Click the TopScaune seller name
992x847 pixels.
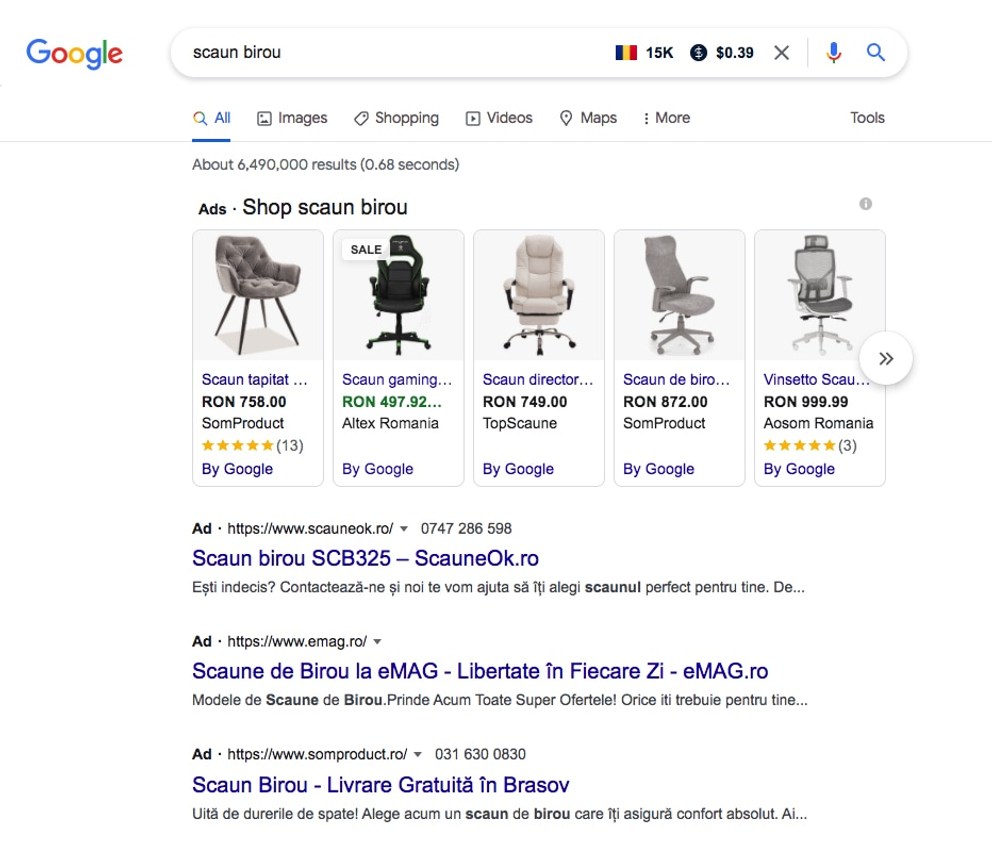[x=519, y=423]
